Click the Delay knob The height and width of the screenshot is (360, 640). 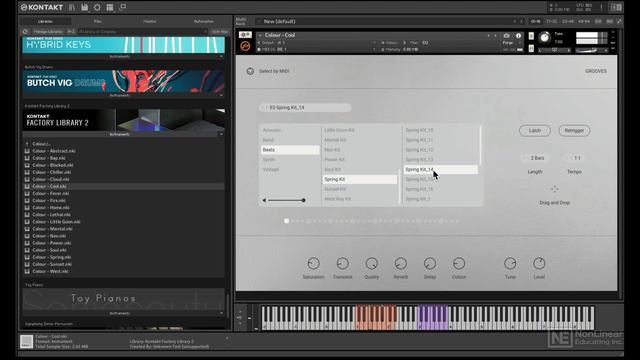430,264
